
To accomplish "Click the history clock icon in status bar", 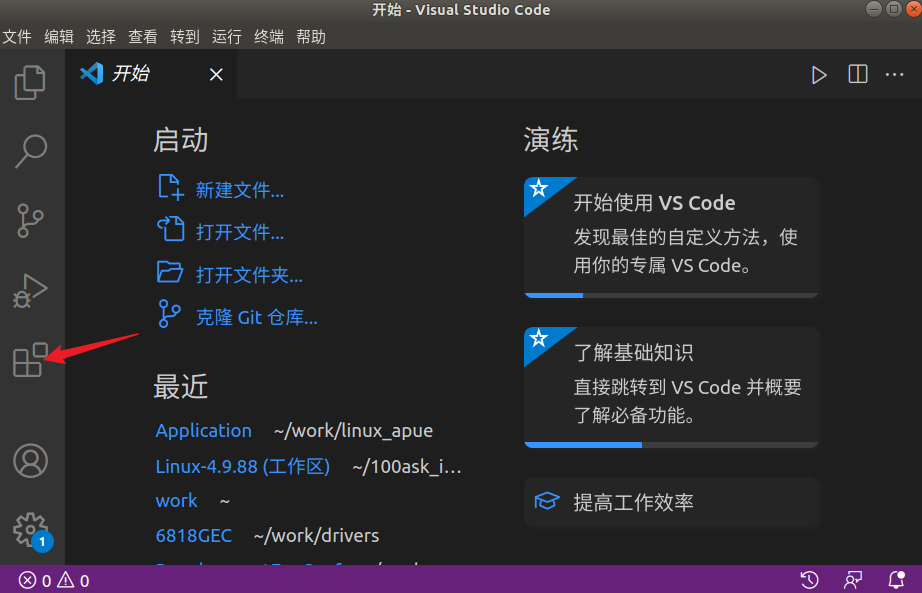I will point(810,580).
